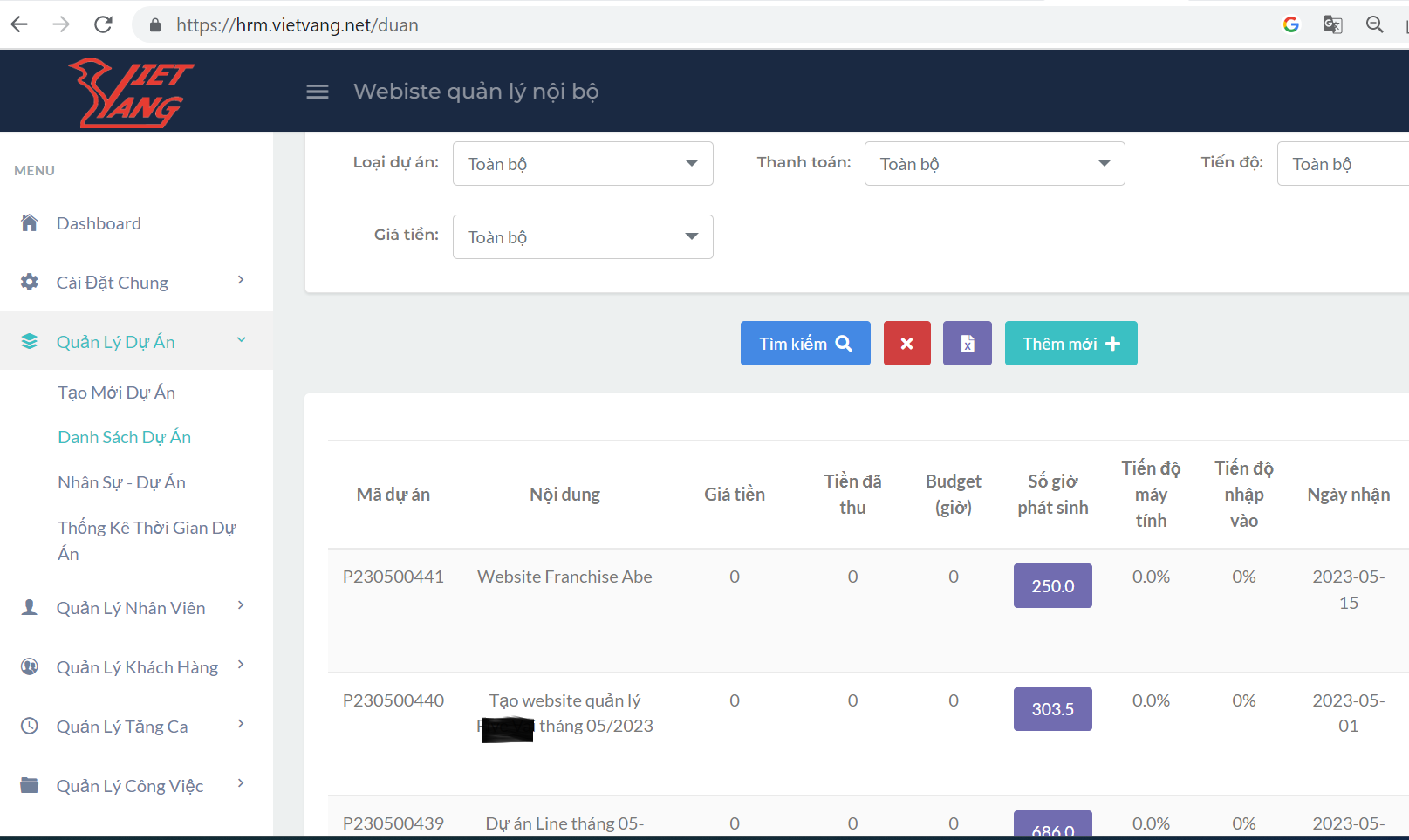Viewport: 1409px width, 840px height.
Task: Click the Thêm mới add button
Action: tap(1070, 344)
